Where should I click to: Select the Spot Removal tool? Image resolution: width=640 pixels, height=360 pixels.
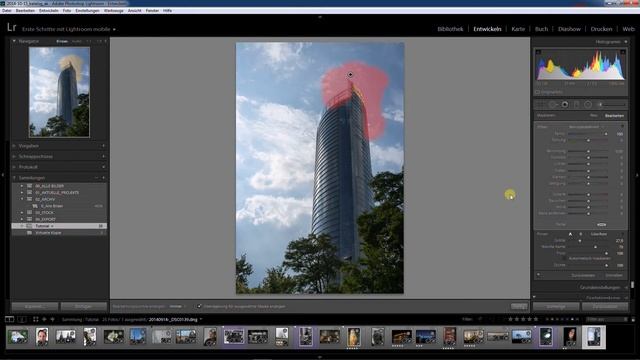pyautogui.click(x=553, y=105)
